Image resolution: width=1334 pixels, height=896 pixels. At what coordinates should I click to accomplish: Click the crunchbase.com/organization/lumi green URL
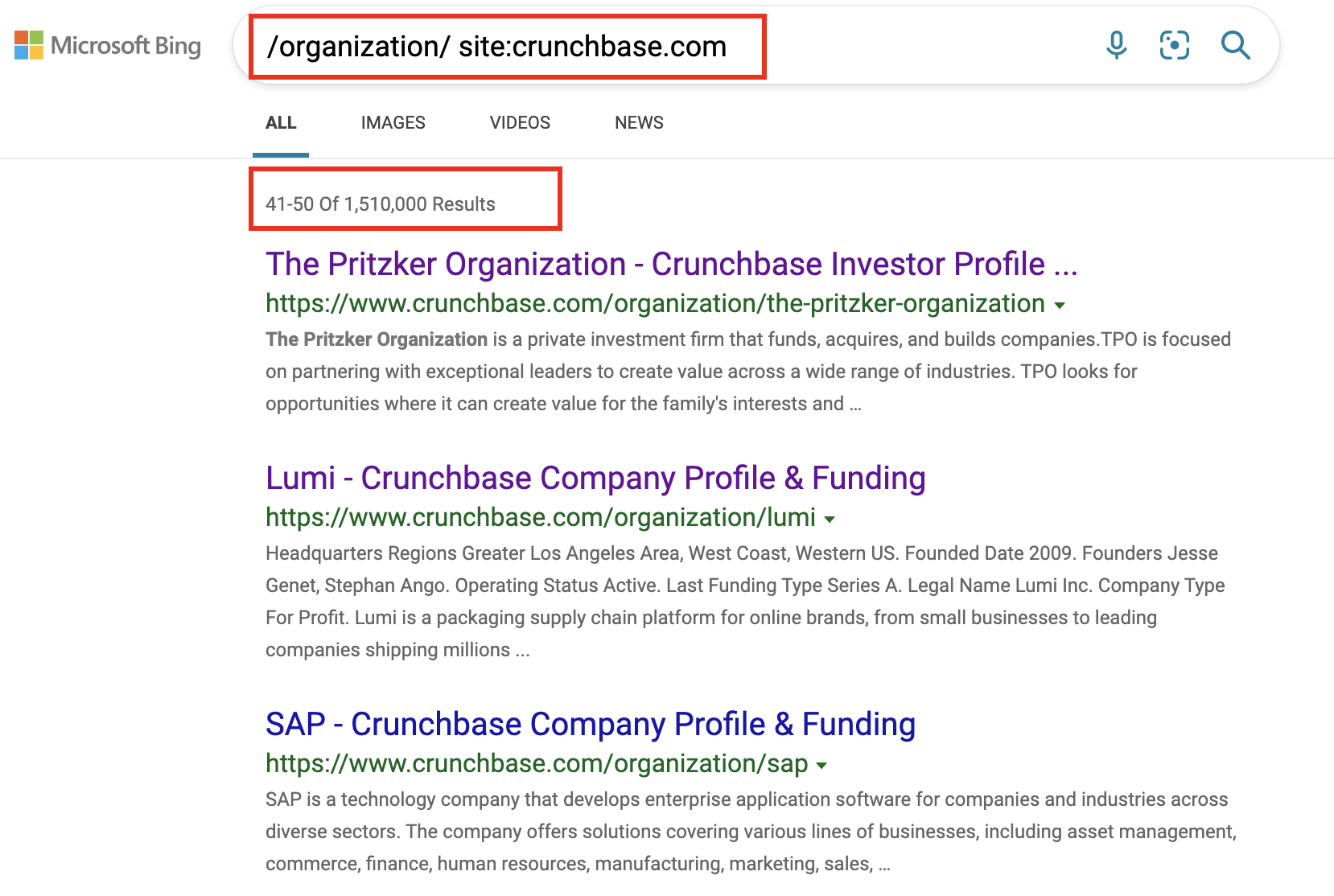(541, 517)
